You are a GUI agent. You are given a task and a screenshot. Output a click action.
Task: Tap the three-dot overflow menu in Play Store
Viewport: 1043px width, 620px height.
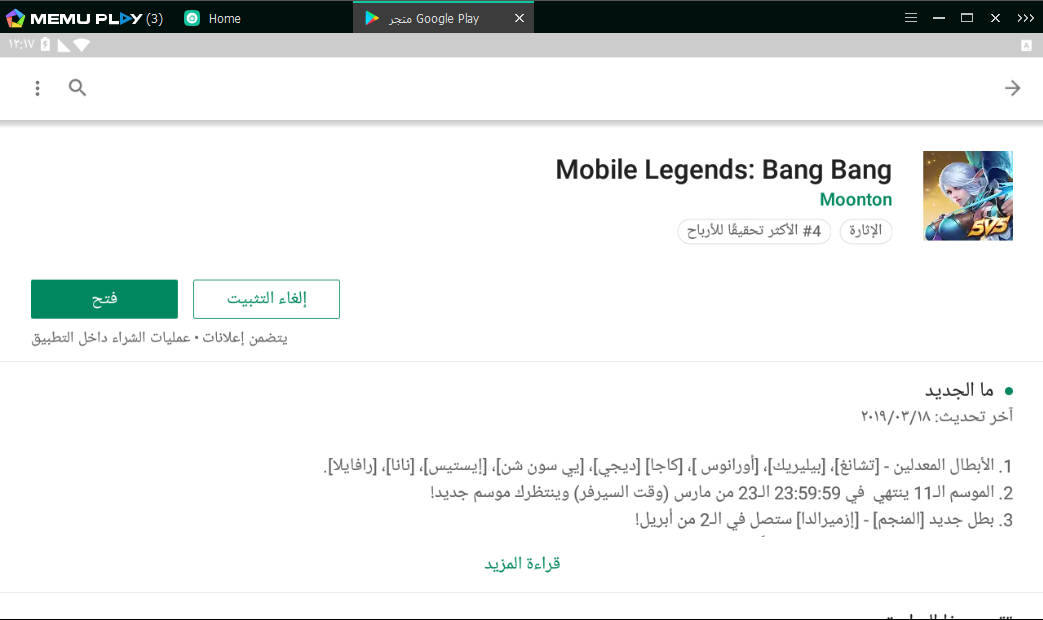37,88
